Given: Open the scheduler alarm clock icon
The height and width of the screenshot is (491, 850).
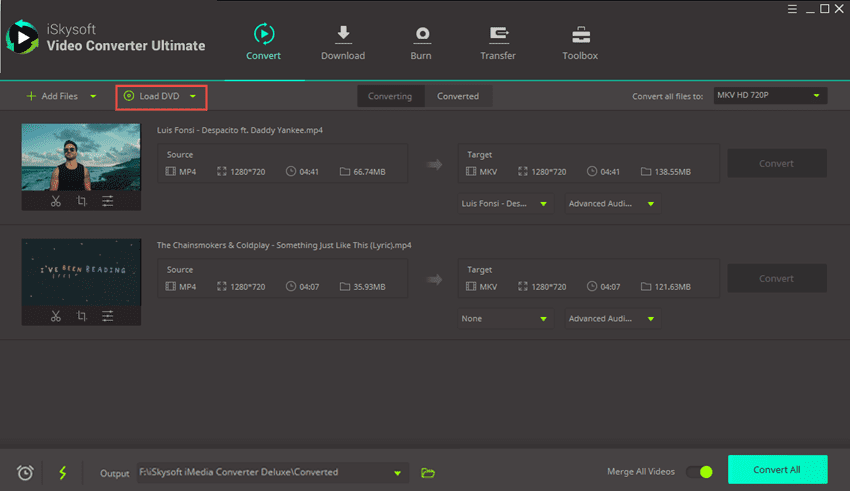Looking at the screenshot, I should (x=25, y=472).
